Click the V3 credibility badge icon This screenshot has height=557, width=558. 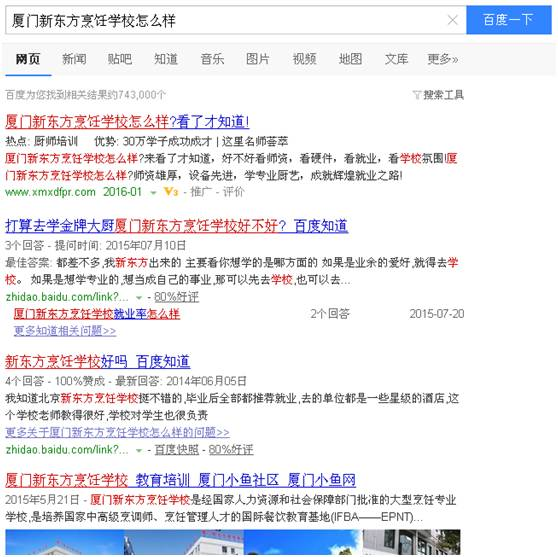point(171,192)
